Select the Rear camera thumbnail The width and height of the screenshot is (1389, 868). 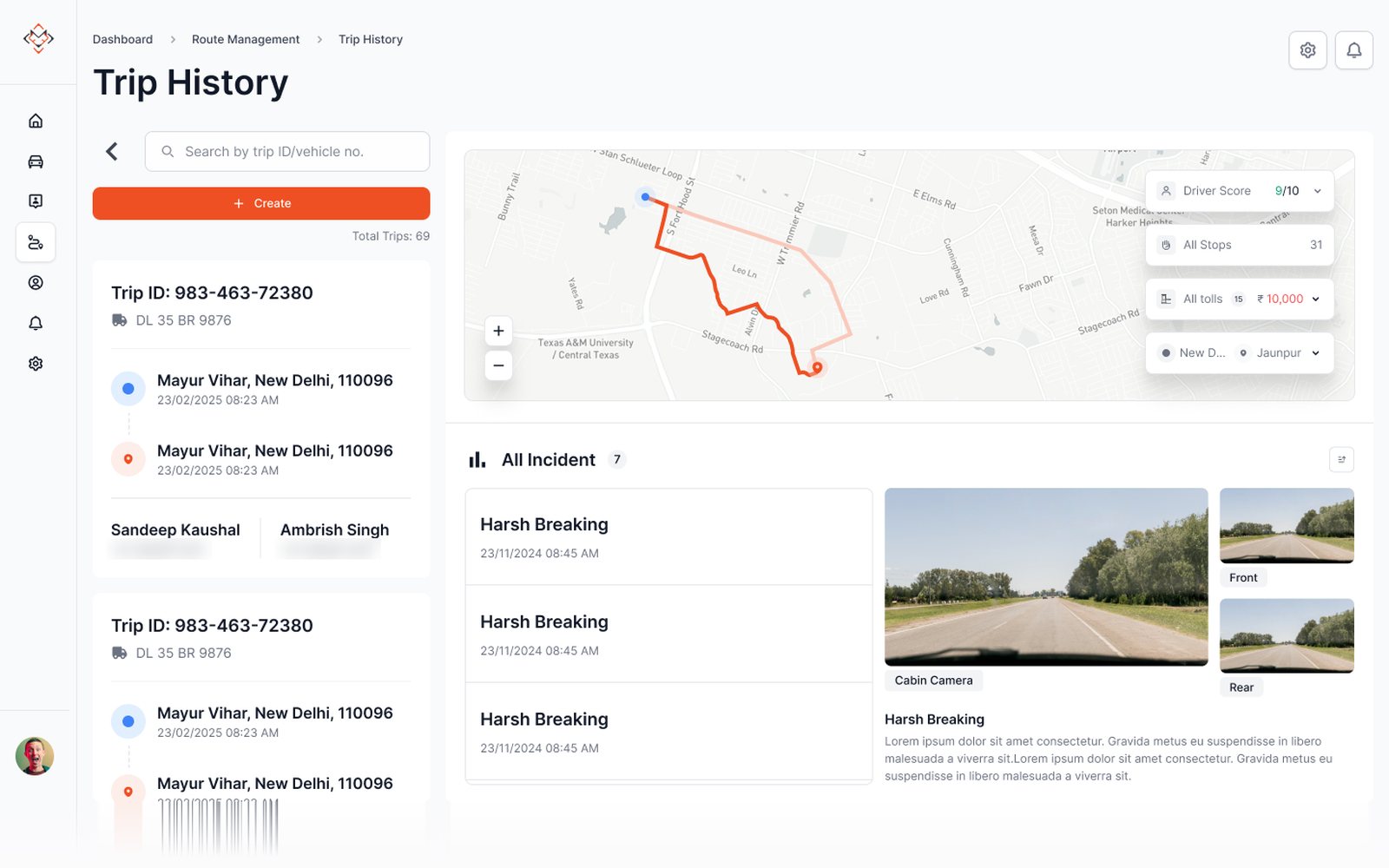coord(1287,635)
